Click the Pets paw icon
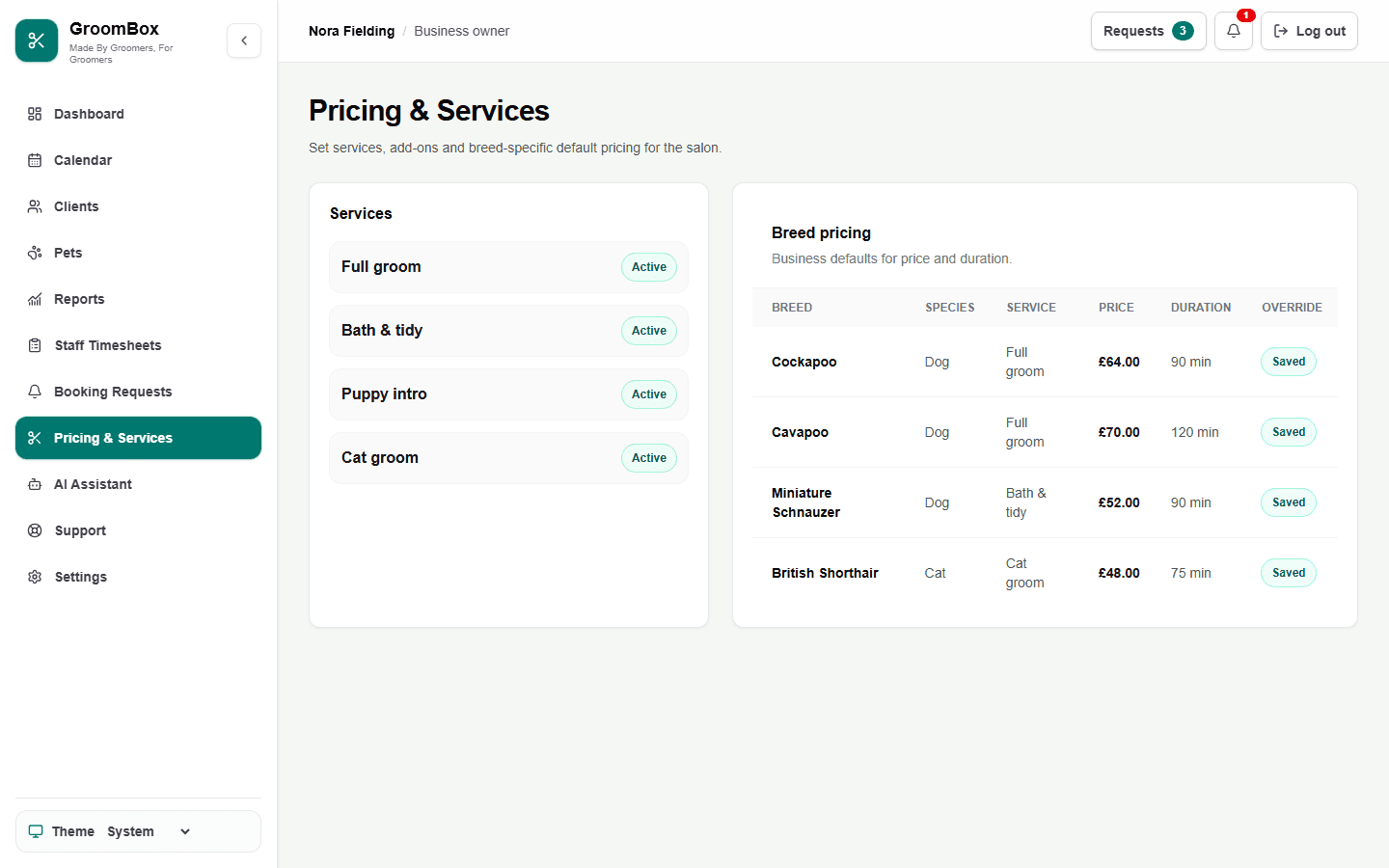This screenshot has height=868, width=1389. [35, 253]
